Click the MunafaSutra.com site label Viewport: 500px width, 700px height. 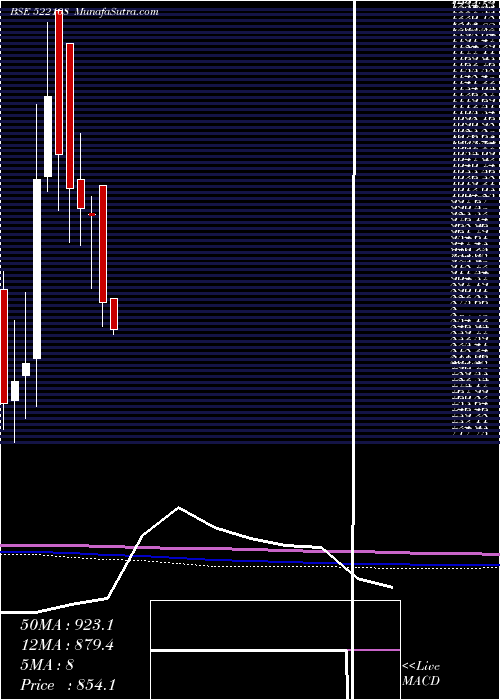click(116, 12)
